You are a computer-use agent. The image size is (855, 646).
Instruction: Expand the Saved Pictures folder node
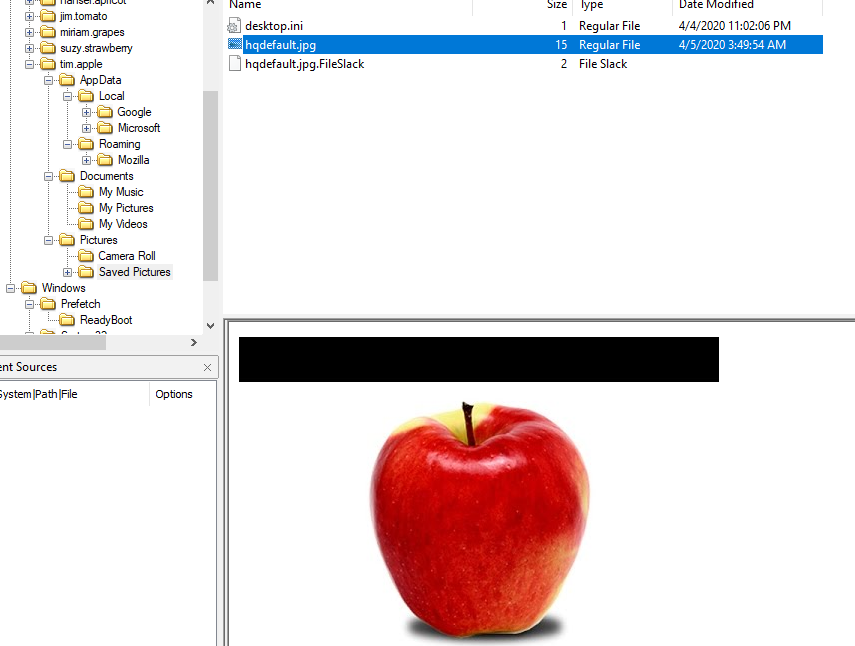pyautogui.click(x=68, y=272)
